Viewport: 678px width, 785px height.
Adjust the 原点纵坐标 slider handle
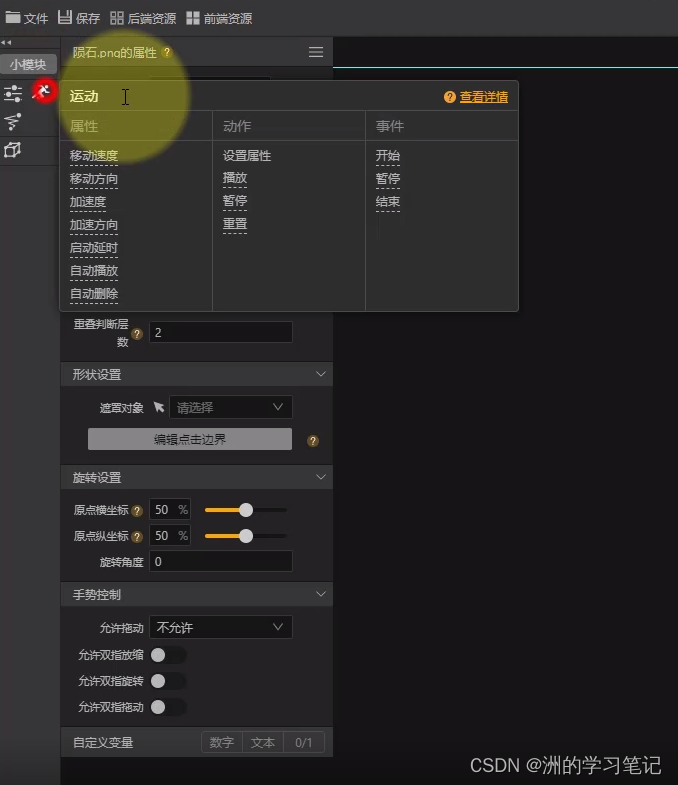[x=246, y=536]
